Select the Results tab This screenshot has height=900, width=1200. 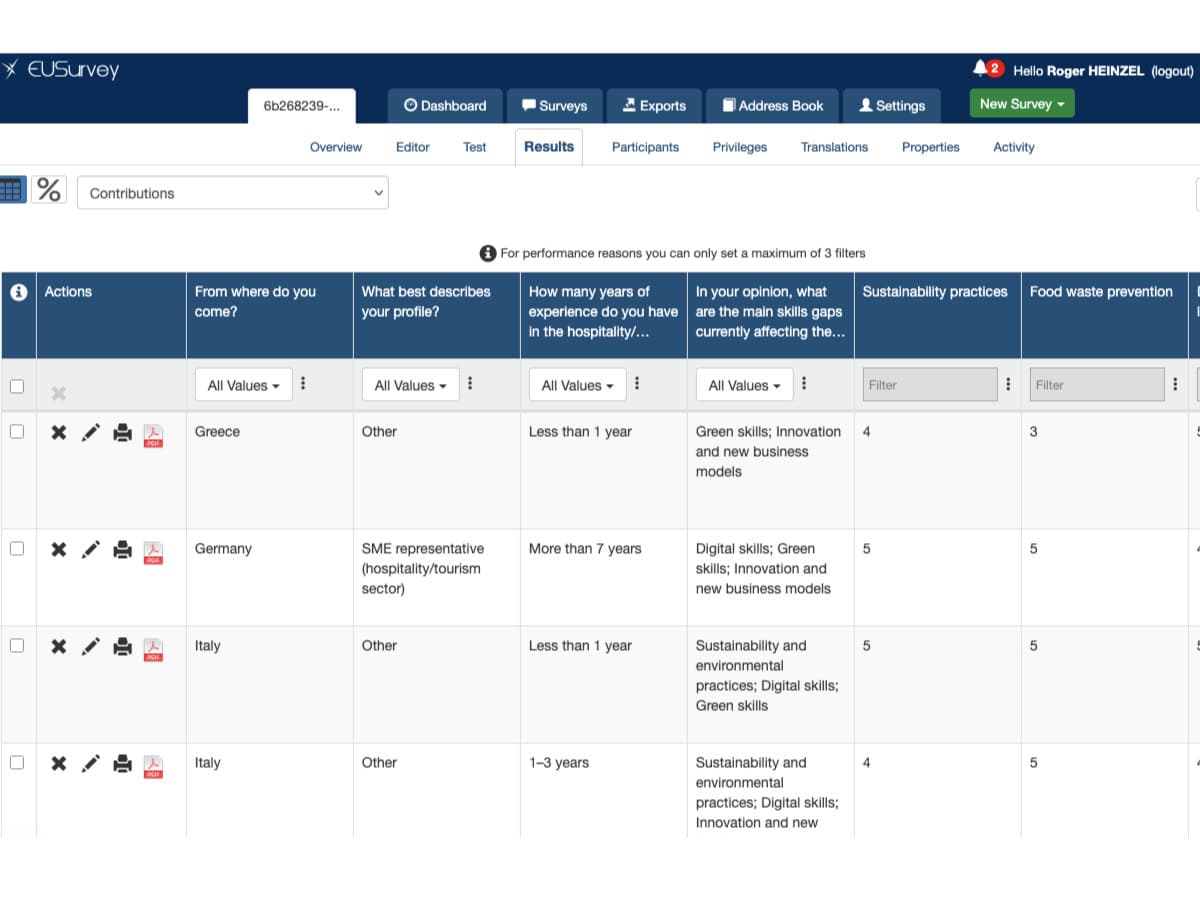[x=549, y=147]
